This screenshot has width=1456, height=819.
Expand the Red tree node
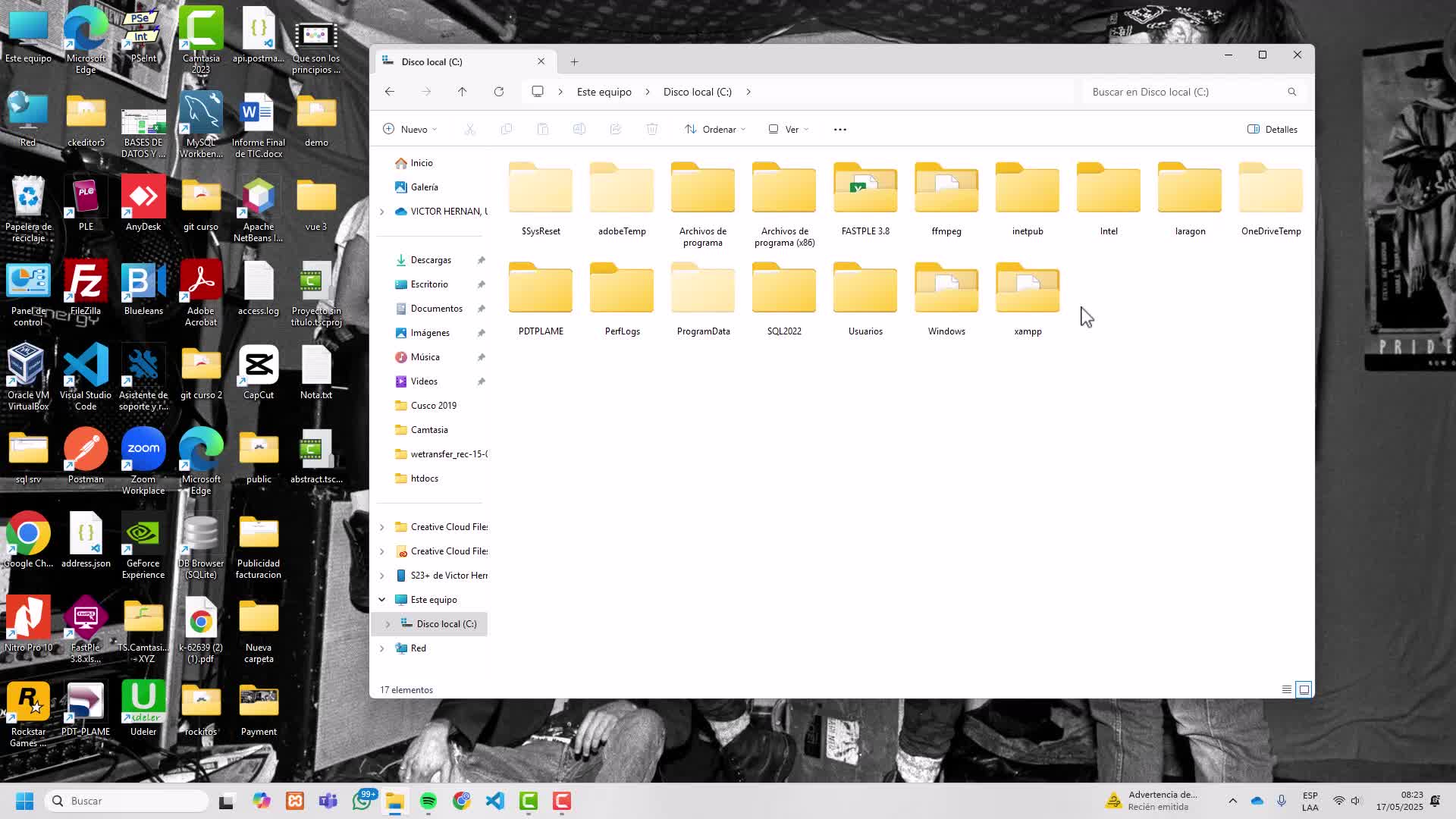click(381, 648)
